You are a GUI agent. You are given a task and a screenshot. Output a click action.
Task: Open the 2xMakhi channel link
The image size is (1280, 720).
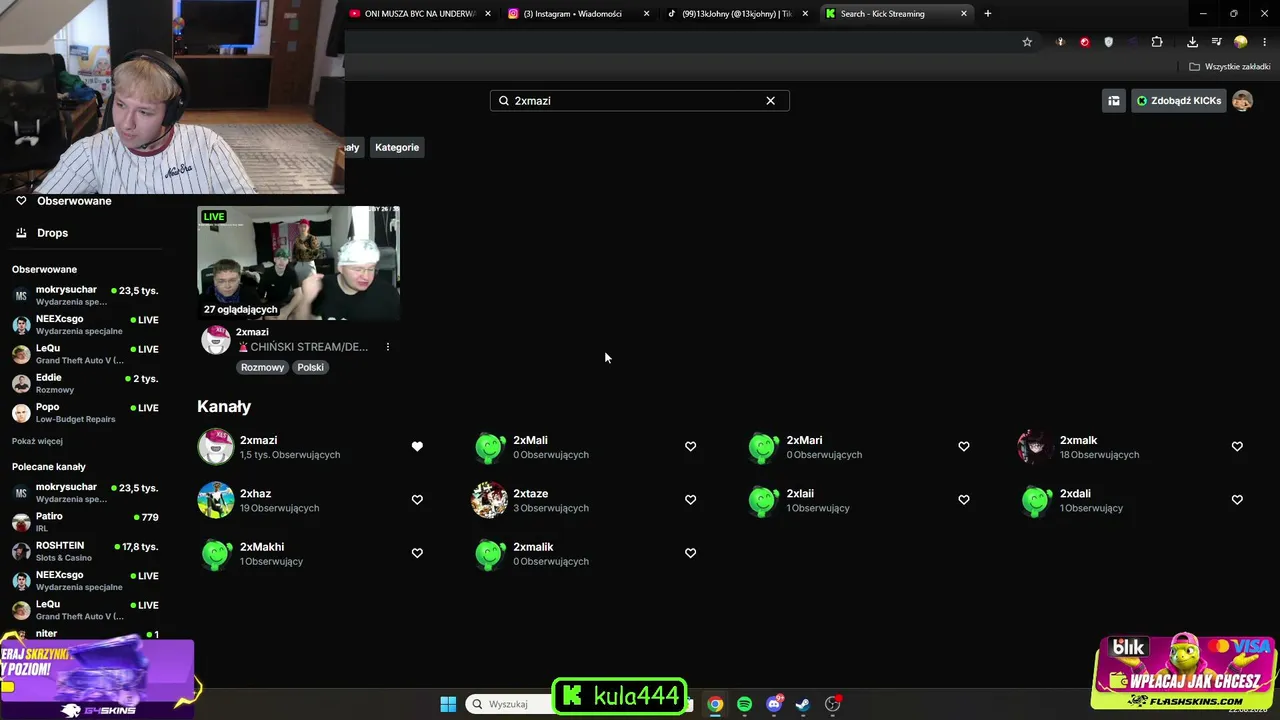point(262,547)
